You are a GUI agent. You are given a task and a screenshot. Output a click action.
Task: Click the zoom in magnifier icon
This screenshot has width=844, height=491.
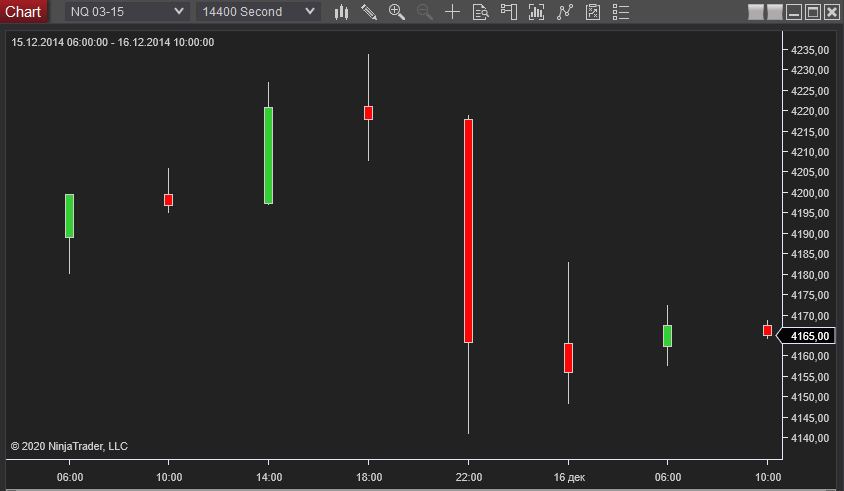click(x=397, y=12)
